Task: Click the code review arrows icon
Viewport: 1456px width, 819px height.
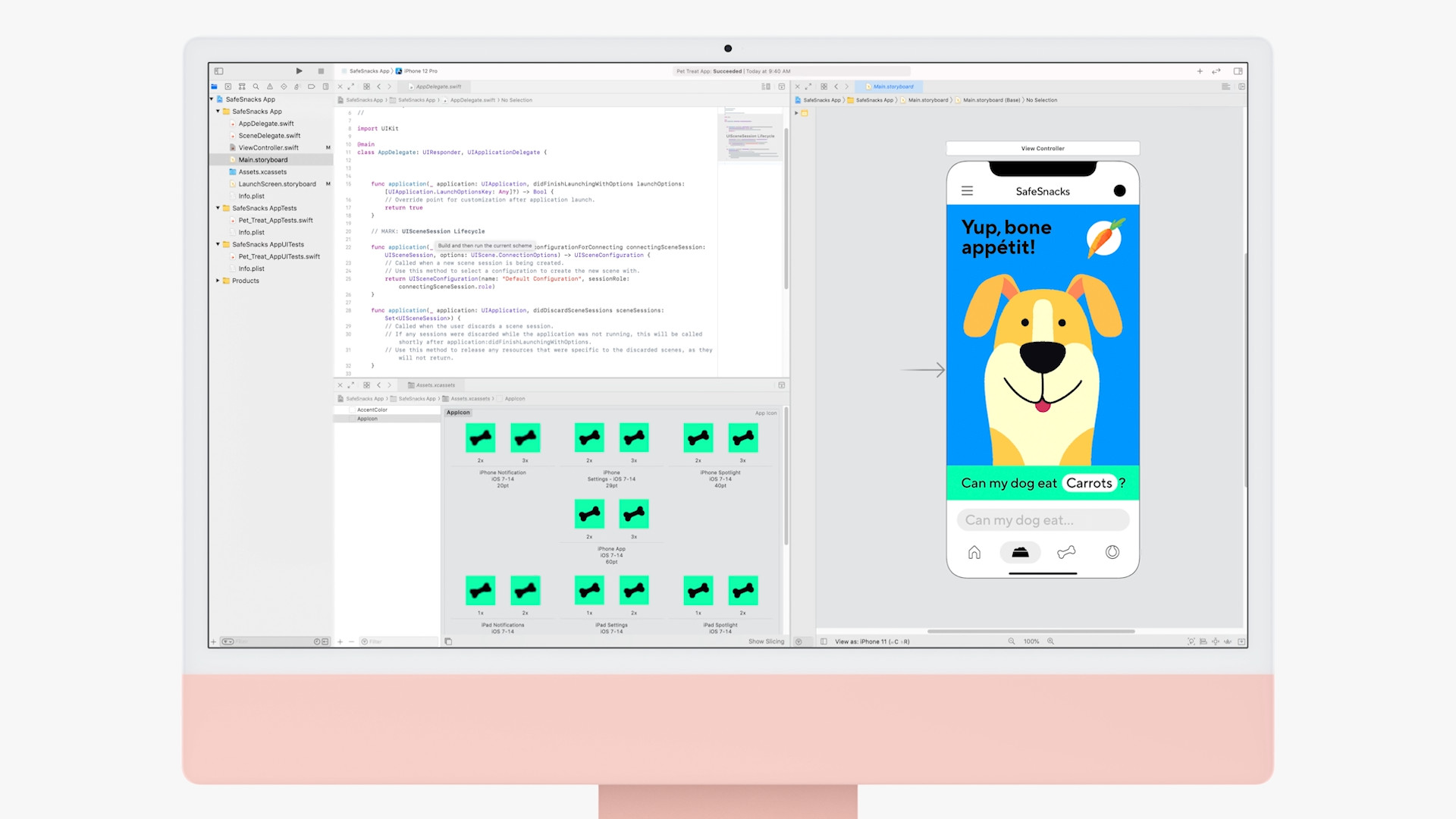Action: [x=1216, y=71]
